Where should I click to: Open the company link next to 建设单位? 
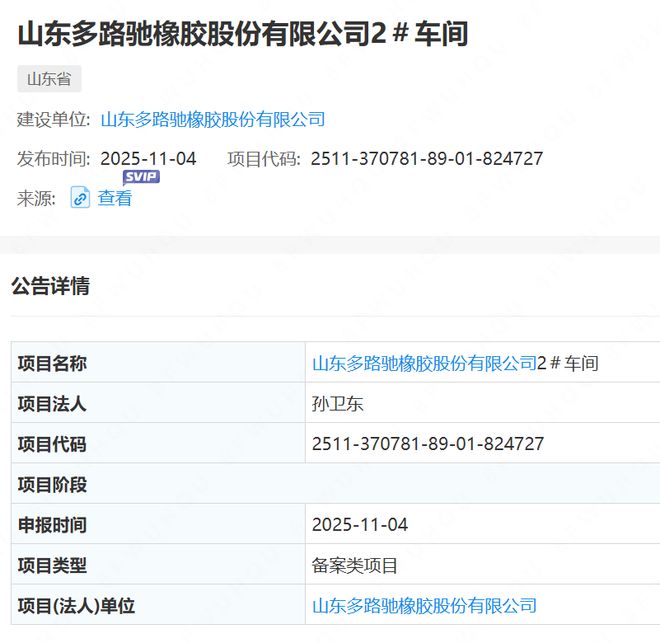[x=213, y=119]
